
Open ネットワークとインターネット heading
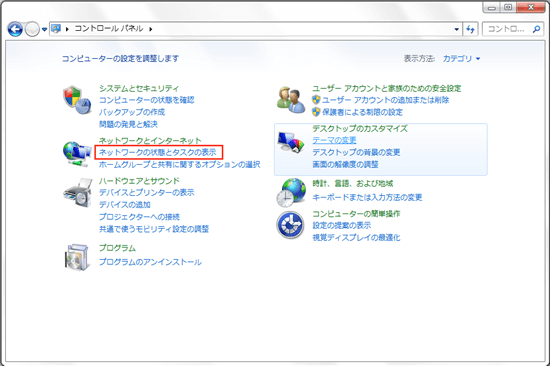tap(150, 141)
